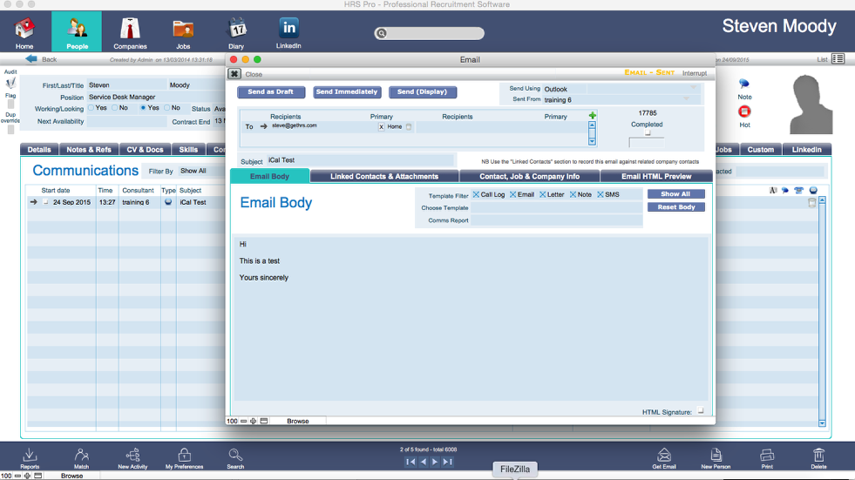Click the Close X icon in Email window
This screenshot has height=480, width=855.
[234, 74]
